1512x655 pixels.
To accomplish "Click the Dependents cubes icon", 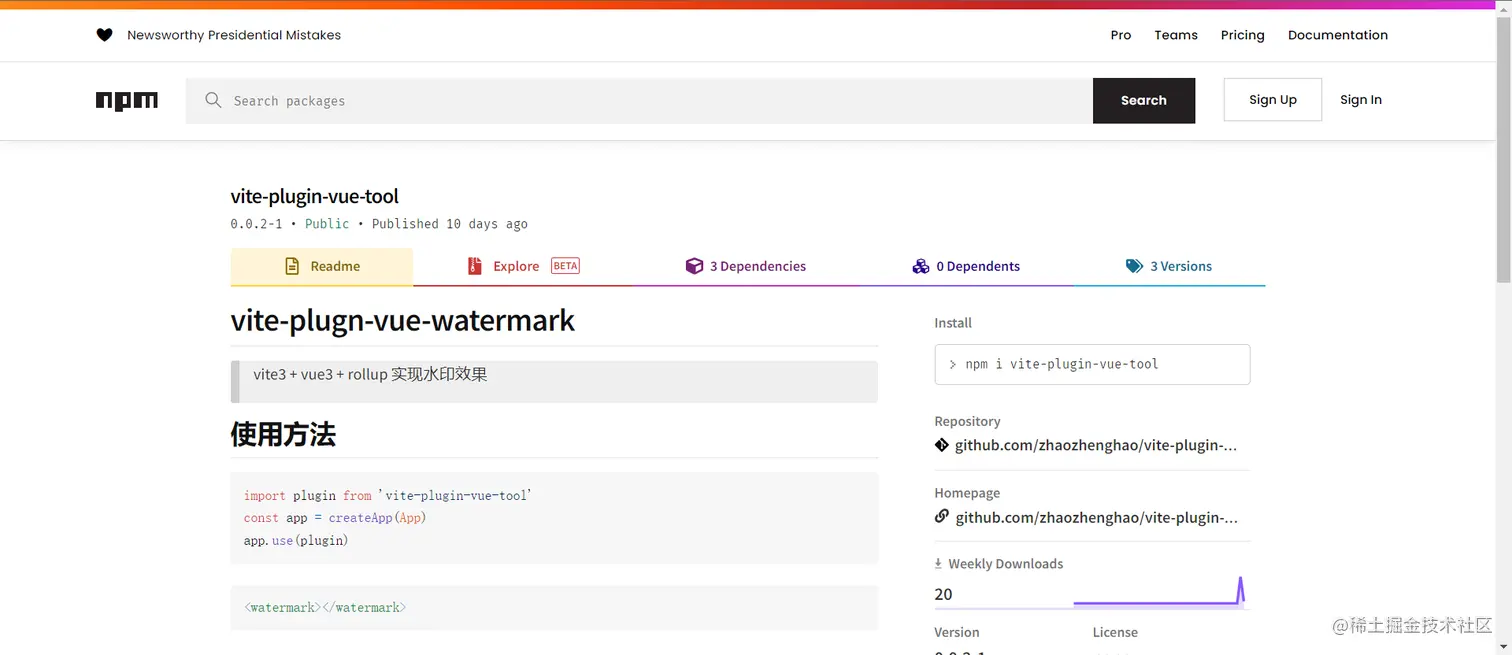I will pyautogui.click(x=921, y=266).
